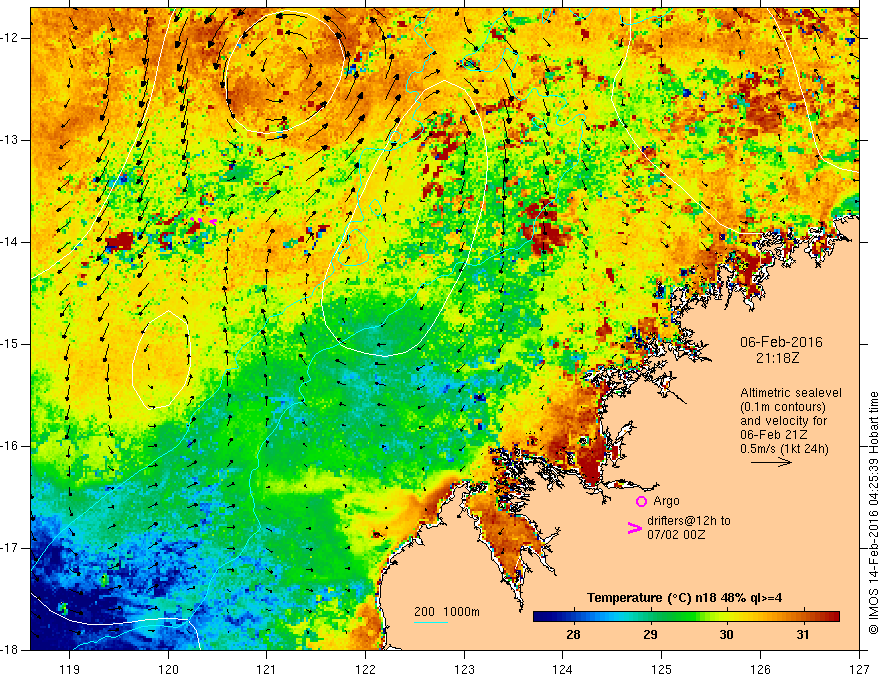Click the cyan depth contour legend line
880x680 pixels.
click(x=431, y=622)
